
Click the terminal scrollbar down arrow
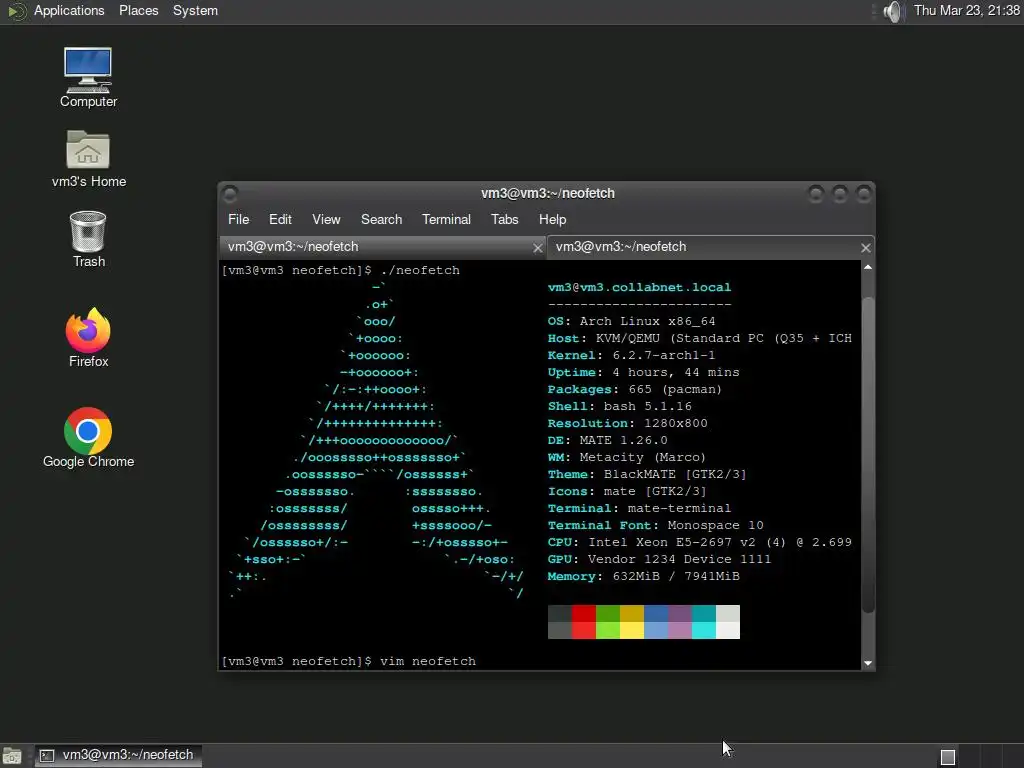[x=868, y=664]
